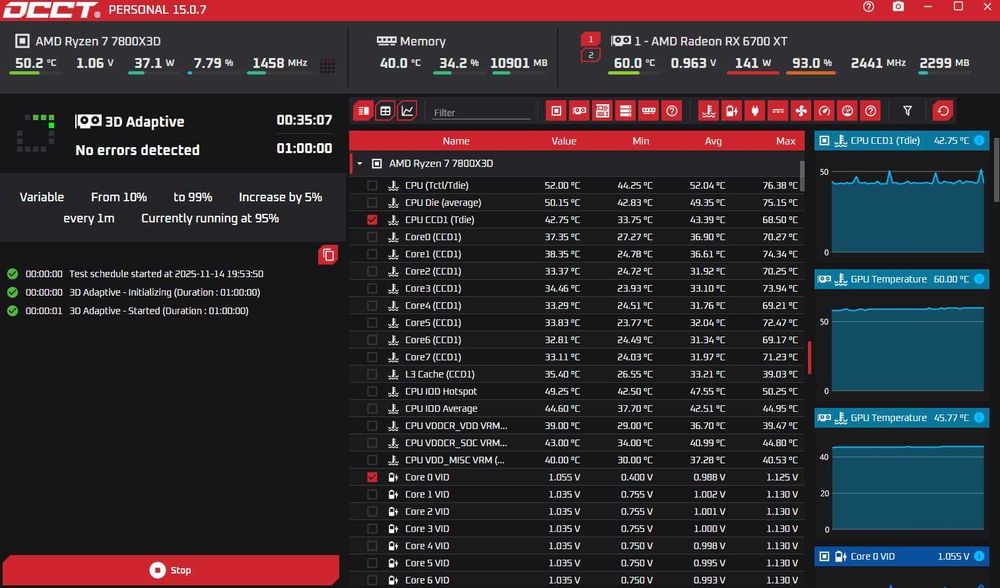Click the graph panel vertical scrollbar
This screenshot has height=588, width=1000.
point(996,172)
